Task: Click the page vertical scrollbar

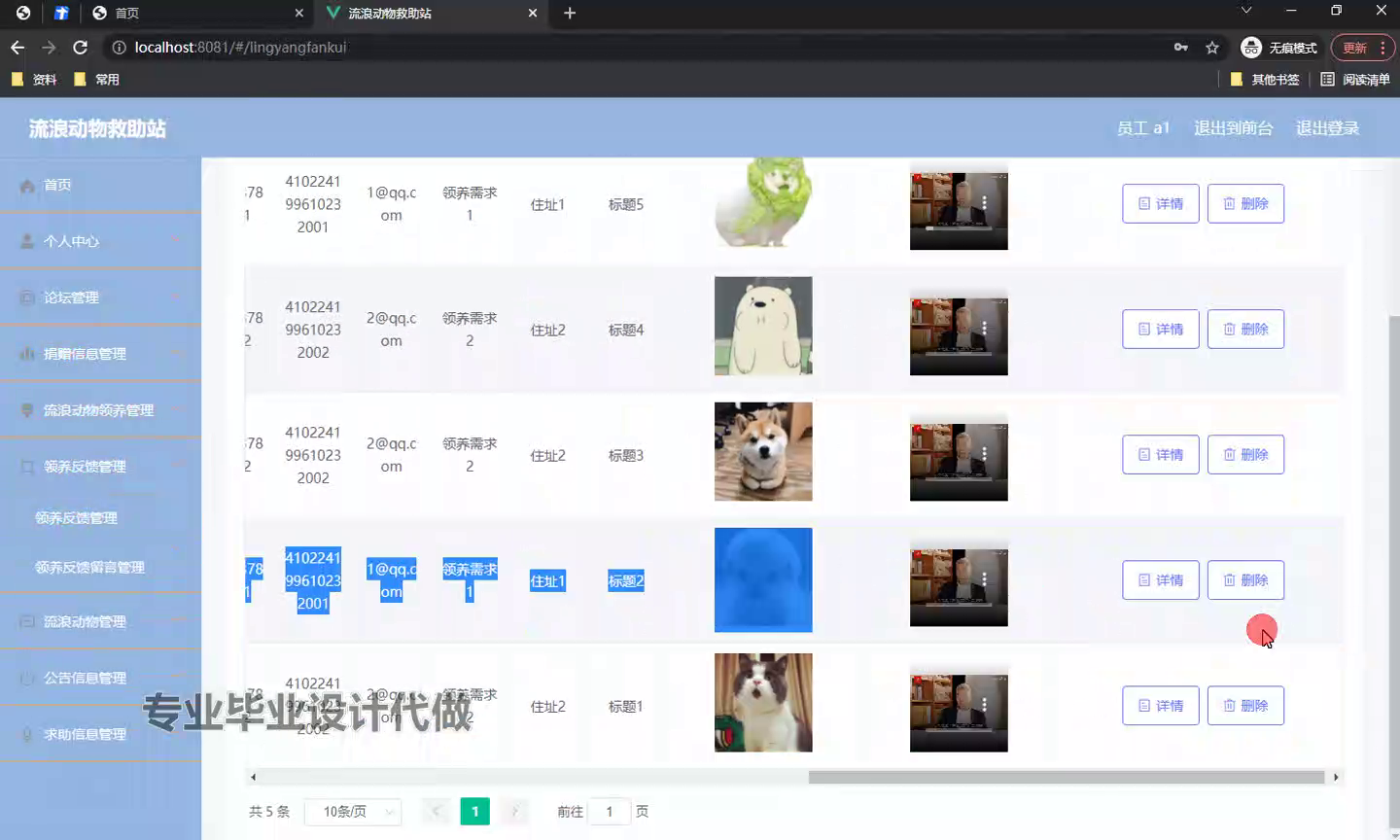Action: 1393,574
